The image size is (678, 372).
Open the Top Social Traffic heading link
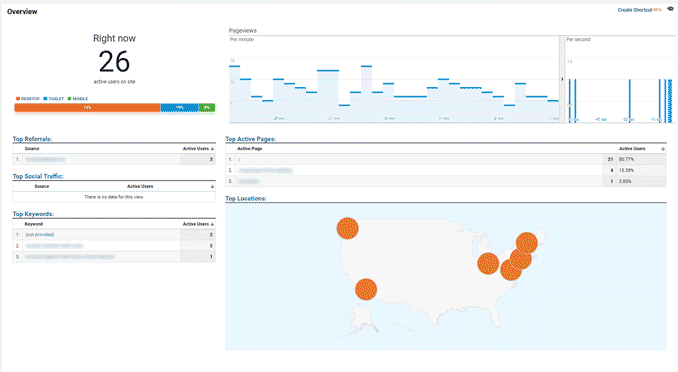tap(38, 176)
